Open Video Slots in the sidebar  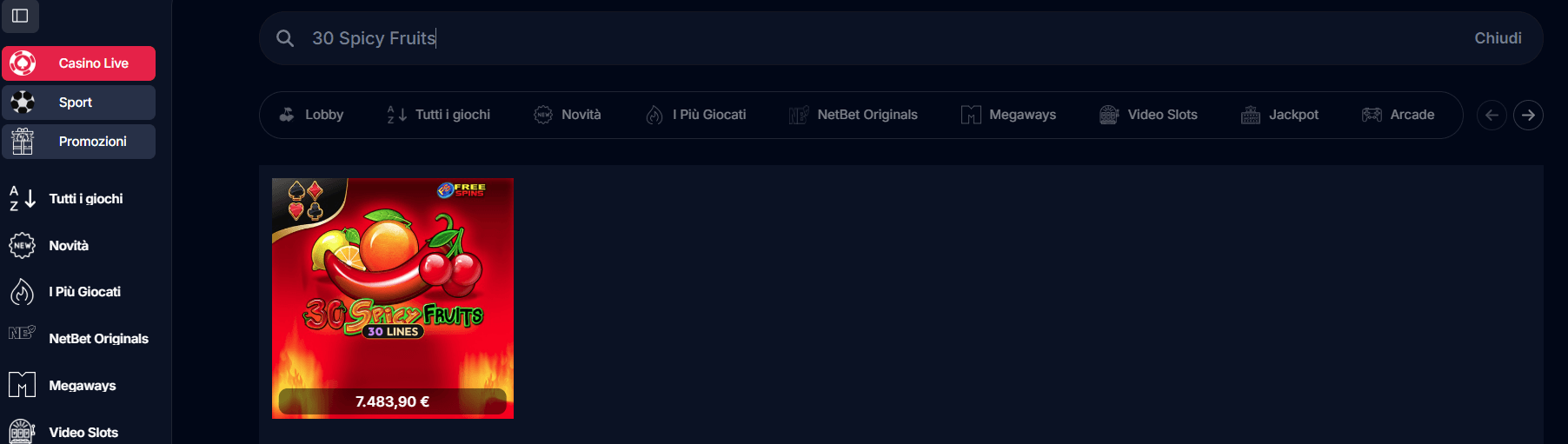(83, 433)
